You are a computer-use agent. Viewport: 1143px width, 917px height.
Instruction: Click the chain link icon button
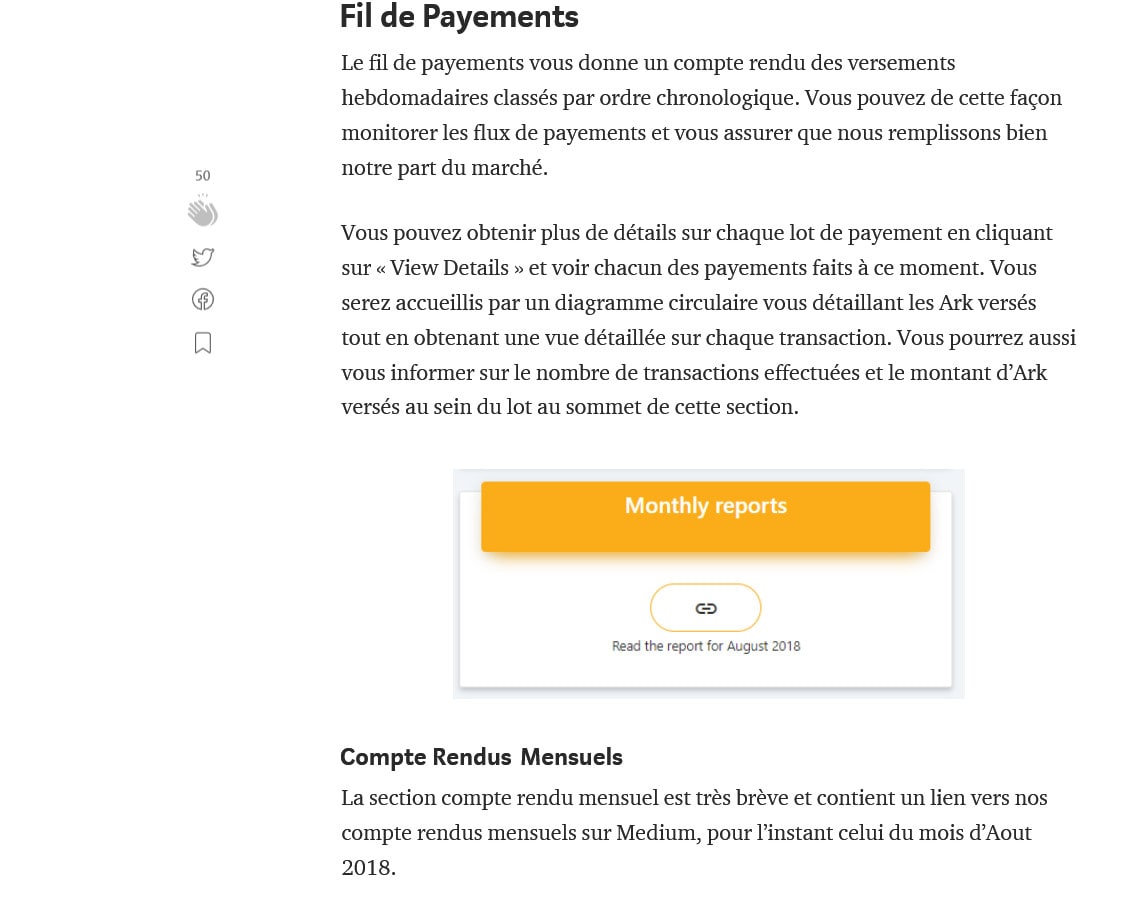click(x=706, y=608)
